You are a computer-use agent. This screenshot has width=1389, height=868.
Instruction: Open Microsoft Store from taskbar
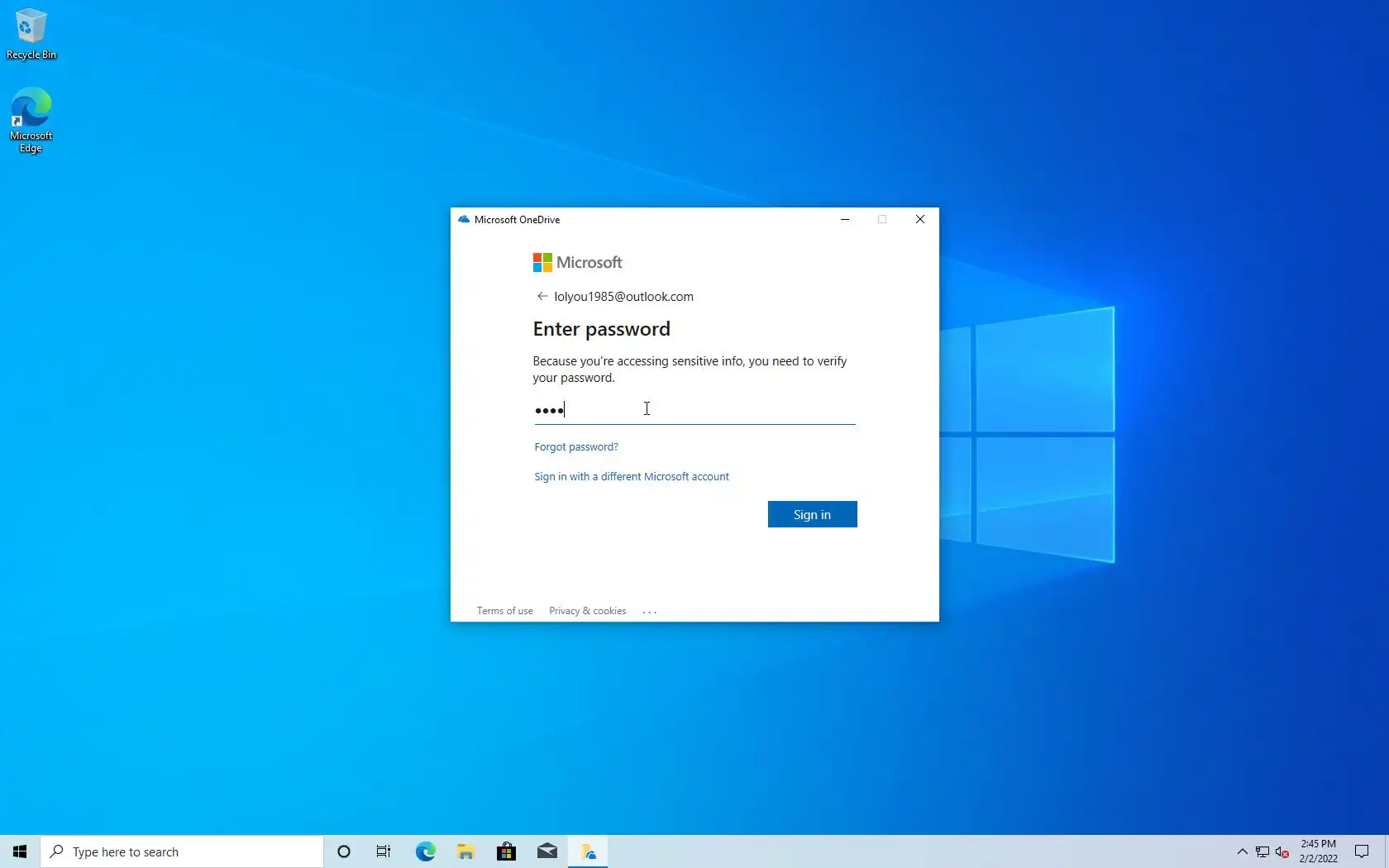[506, 851]
